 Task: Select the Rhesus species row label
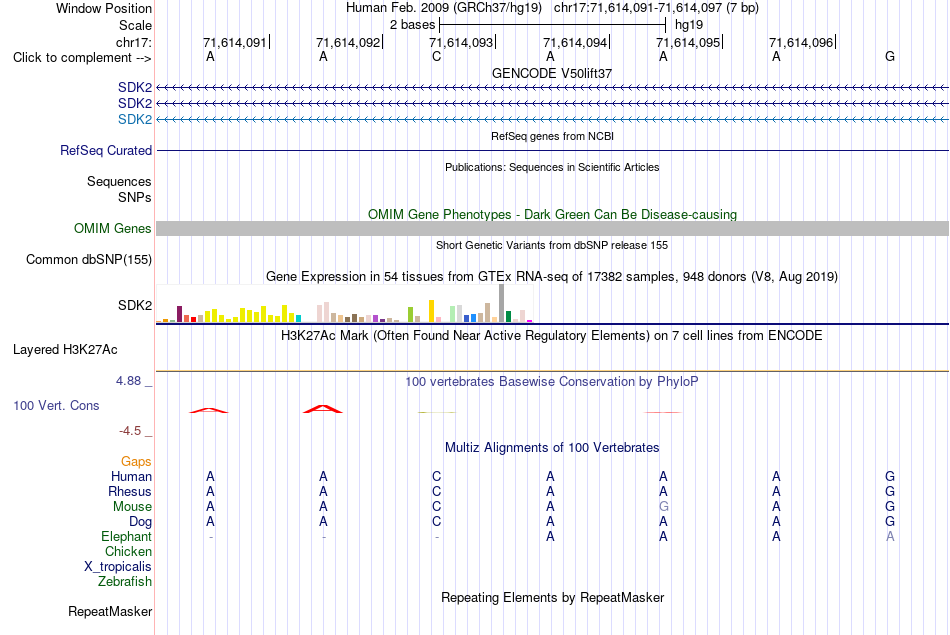pos(130,491)
